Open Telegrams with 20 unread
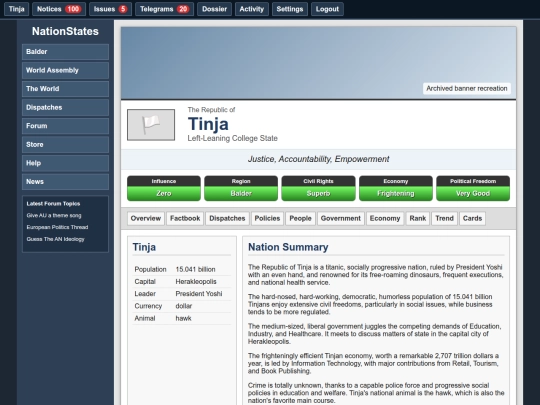Image resolution: width=540 pixels, height=405 pixels. pyautogui.click(x=164, y=9)
